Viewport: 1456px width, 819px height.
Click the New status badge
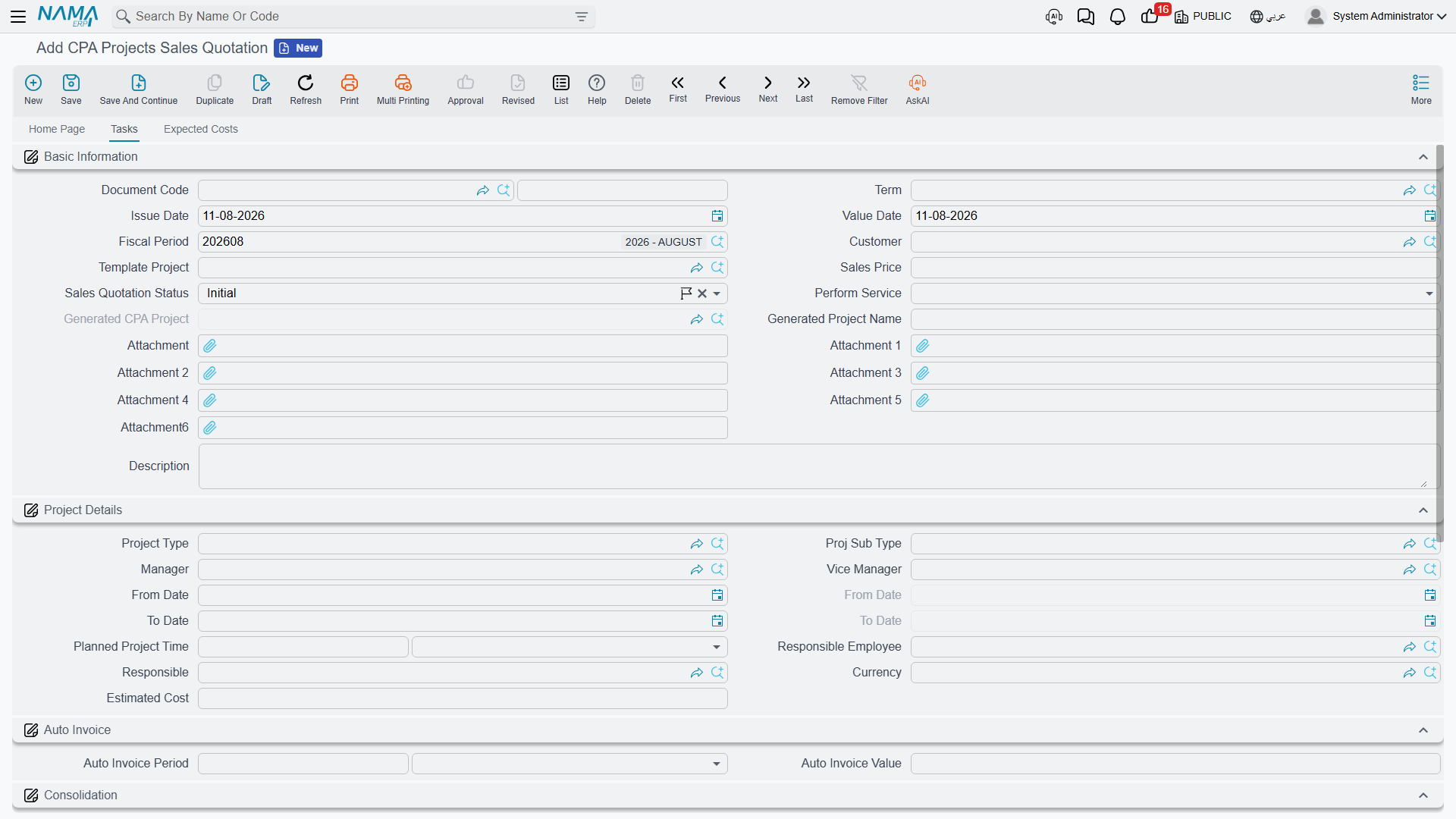pyautogui.click(x=298, y=48)
